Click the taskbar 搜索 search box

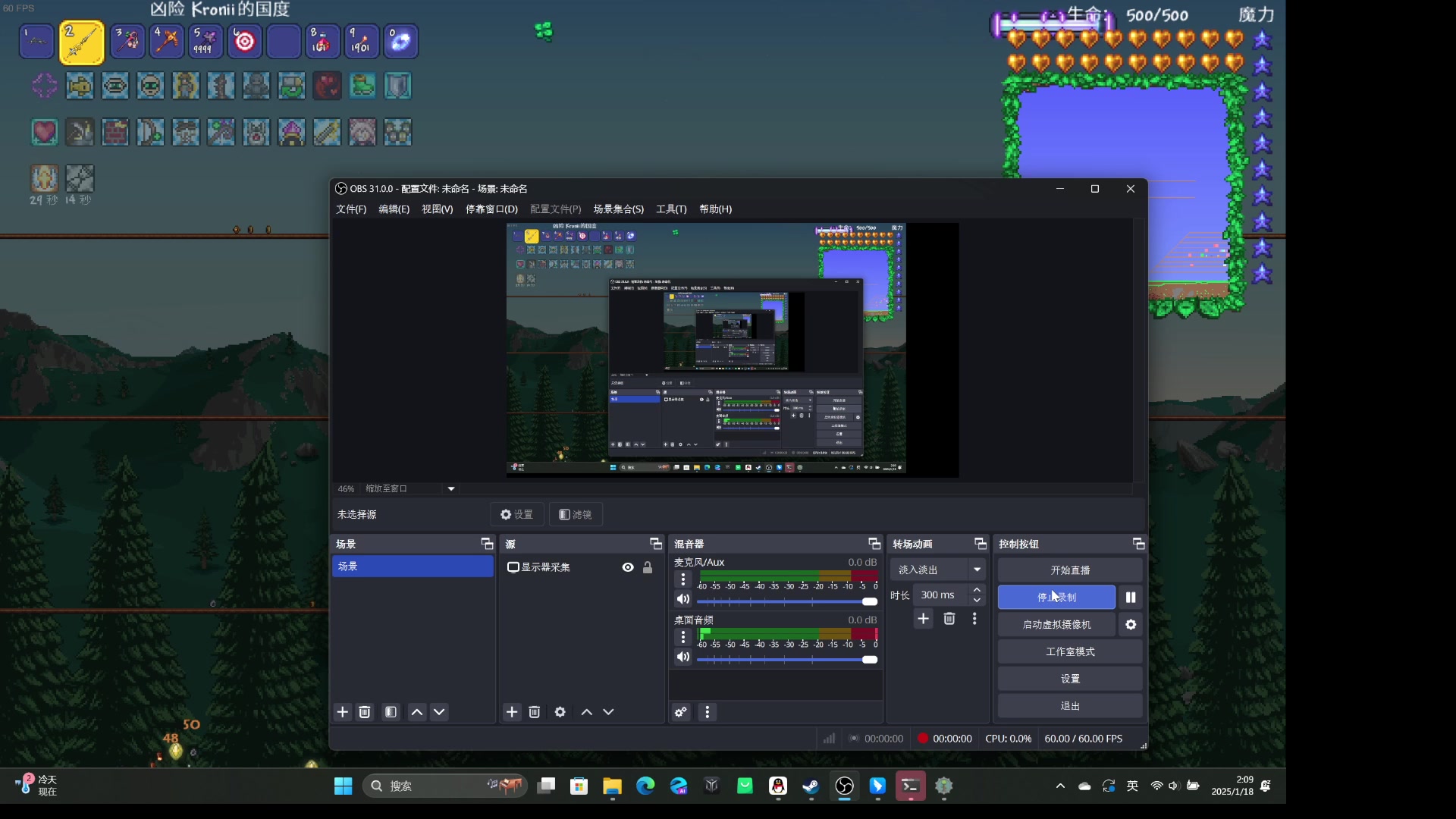pos(445,786)
